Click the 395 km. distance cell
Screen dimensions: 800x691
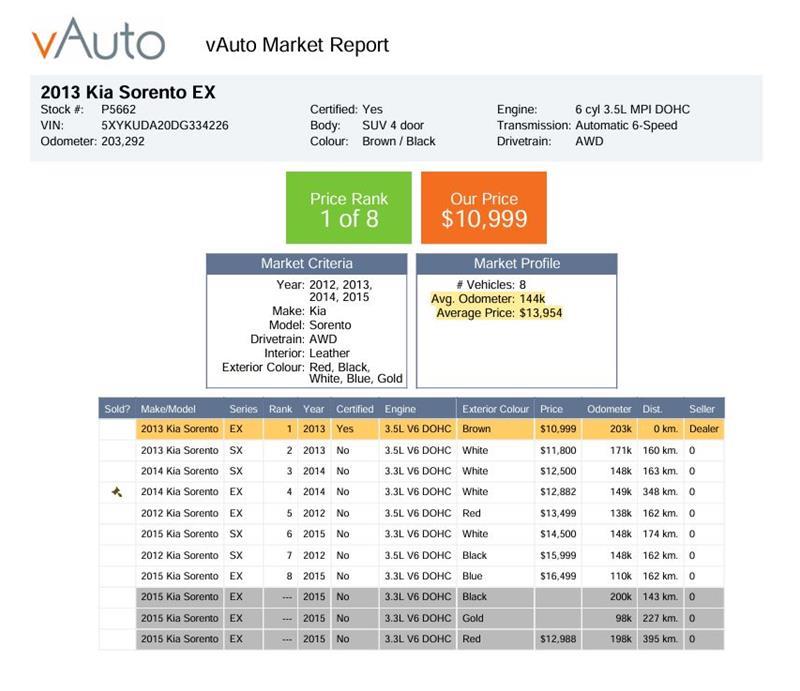(660, 639)
